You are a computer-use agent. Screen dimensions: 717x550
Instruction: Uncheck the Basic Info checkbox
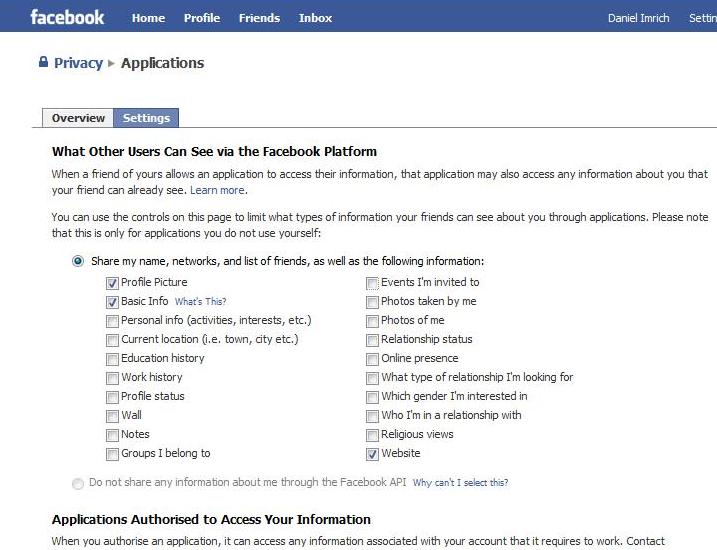112,302
